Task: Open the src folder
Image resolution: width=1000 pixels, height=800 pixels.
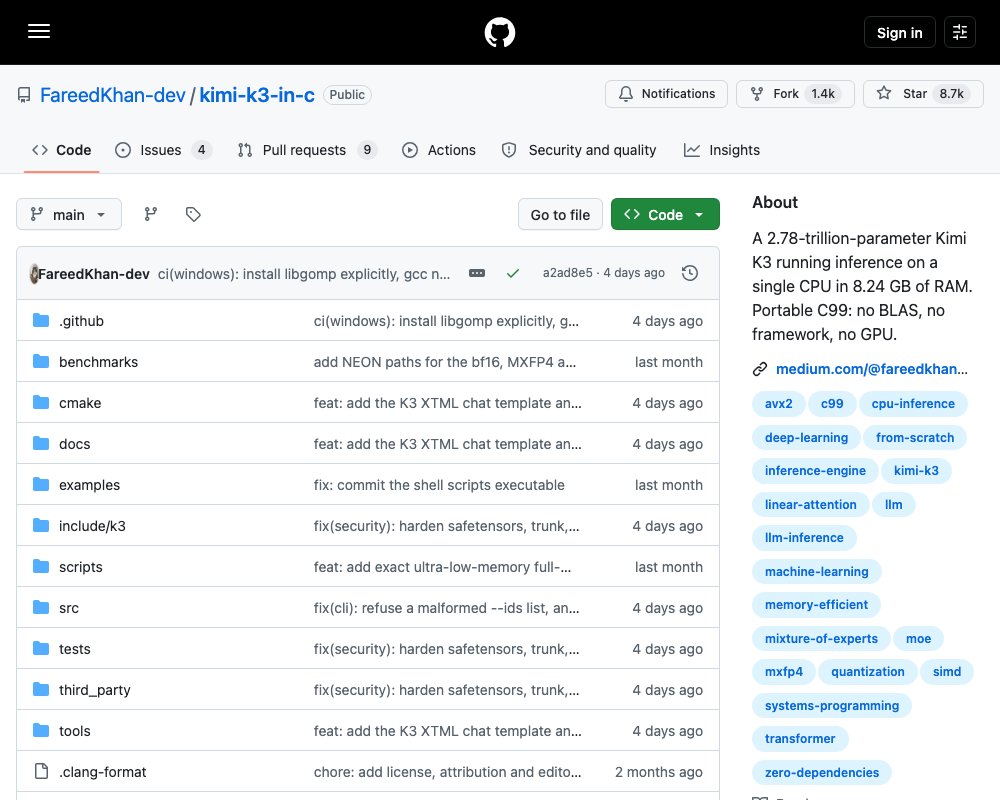Action: click(69, 608)
